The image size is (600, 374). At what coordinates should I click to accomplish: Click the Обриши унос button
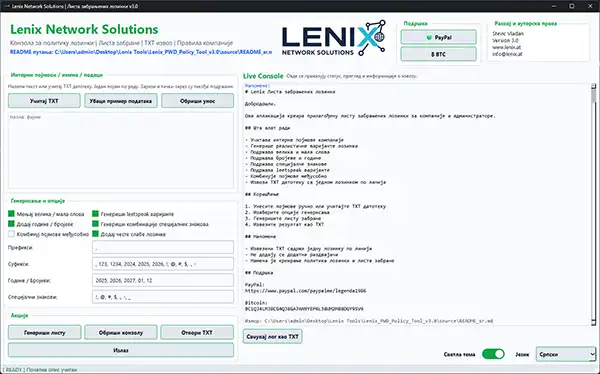click(197, 101)
